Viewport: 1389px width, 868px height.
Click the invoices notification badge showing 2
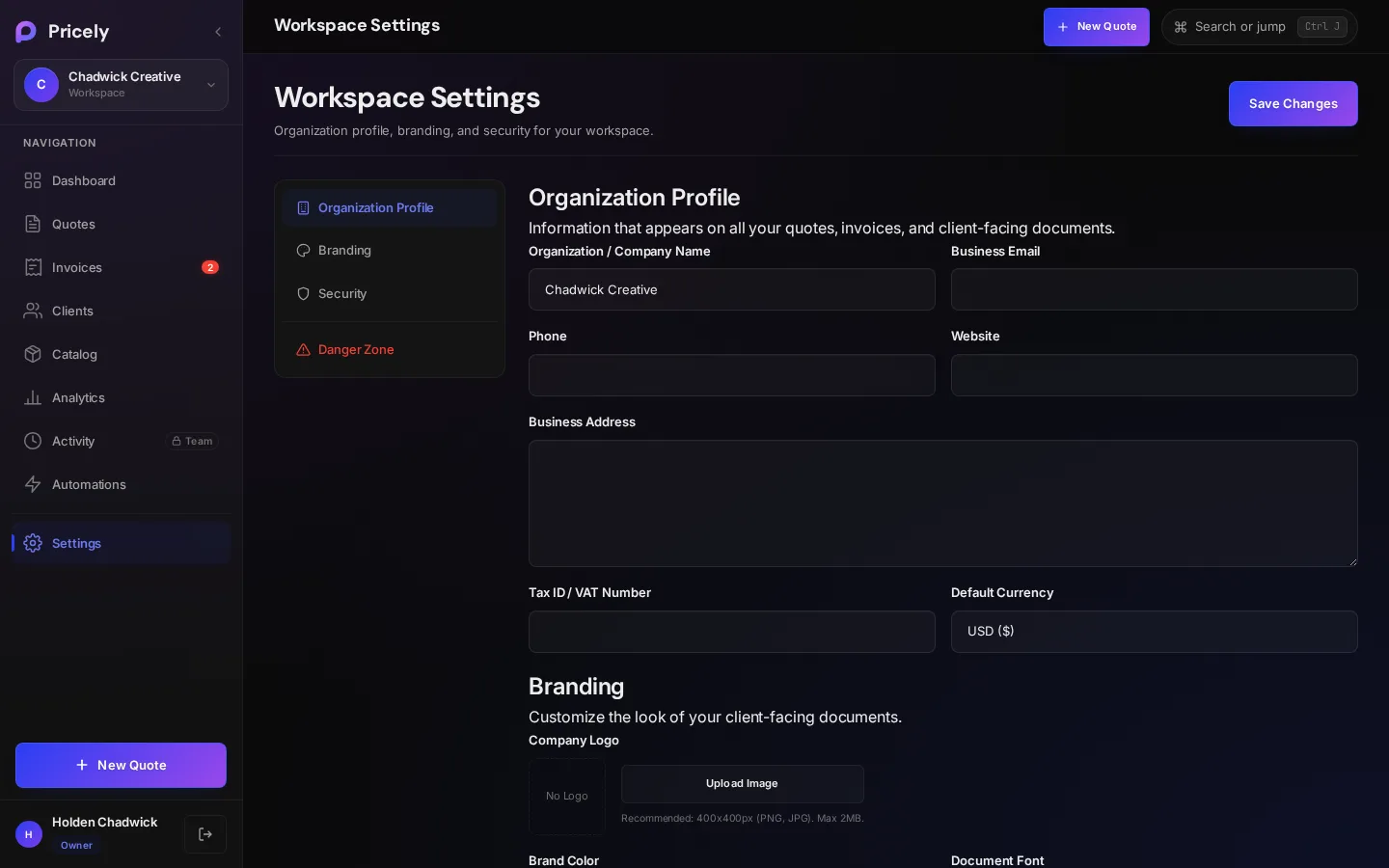[210, 267]
